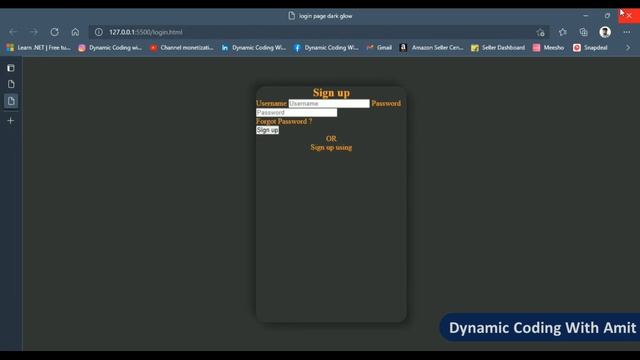Open the Gmail bookmark

point(379,48)
